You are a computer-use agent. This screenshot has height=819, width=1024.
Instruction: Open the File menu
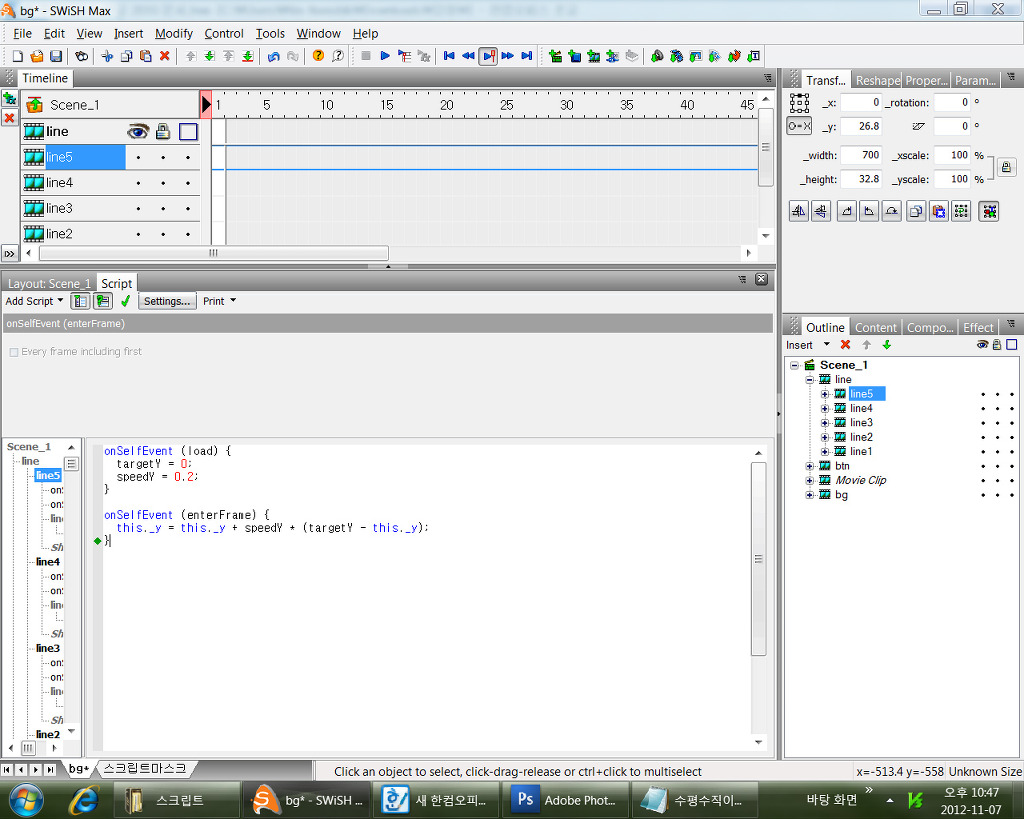click(22, 33)
